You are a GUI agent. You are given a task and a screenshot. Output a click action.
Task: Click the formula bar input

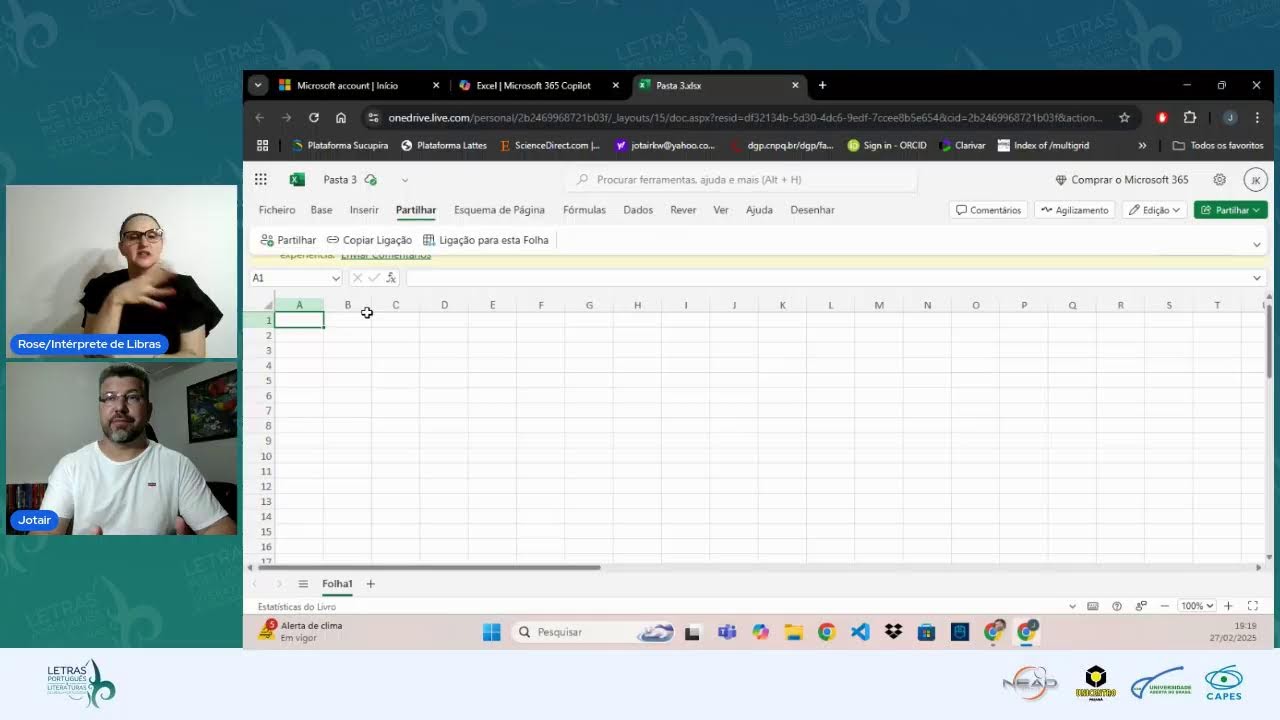[x=827, y=278]
